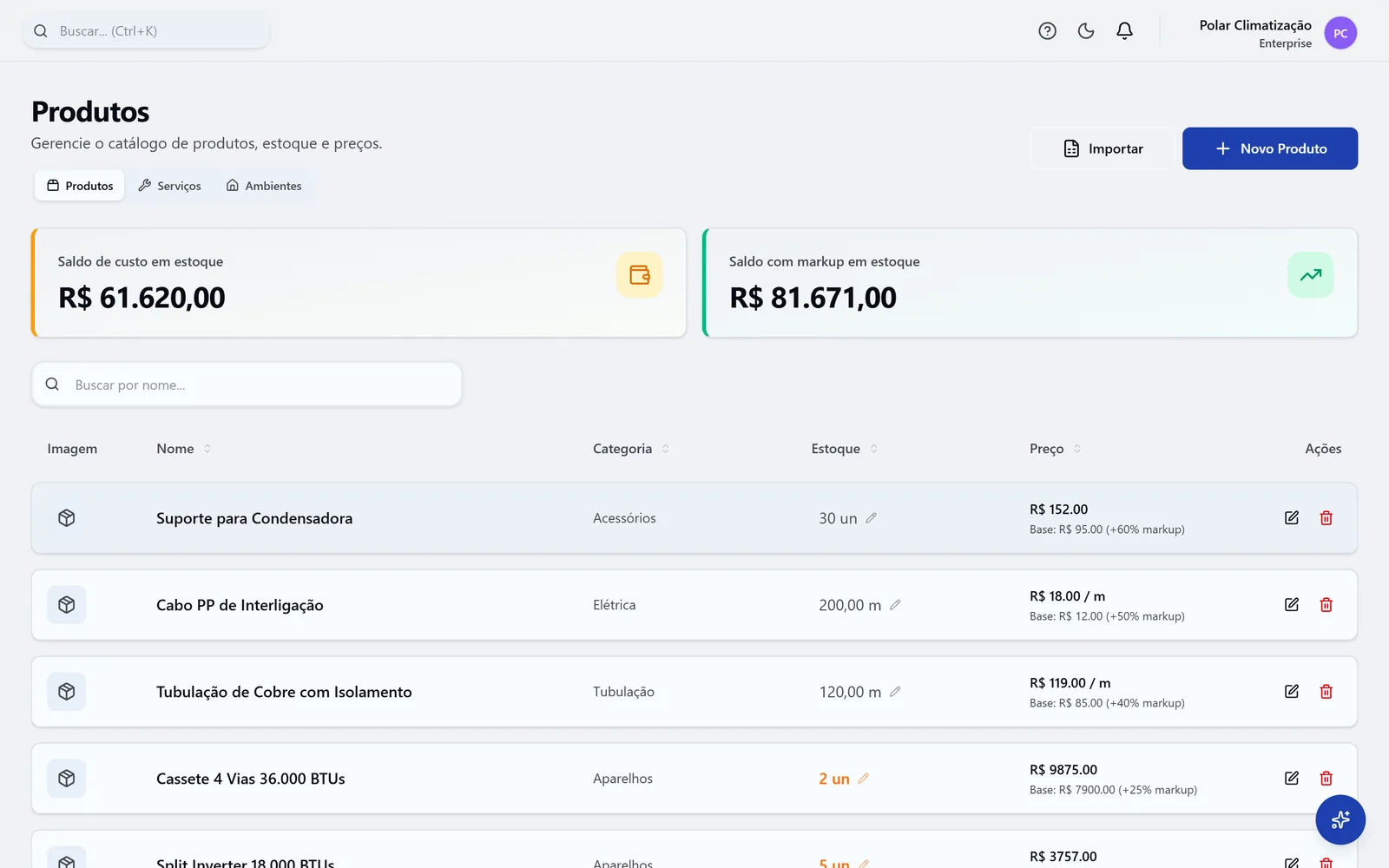Edit stock pencil for 30 un
This screenshot has height=868, width=1389.
click(871, 518)
